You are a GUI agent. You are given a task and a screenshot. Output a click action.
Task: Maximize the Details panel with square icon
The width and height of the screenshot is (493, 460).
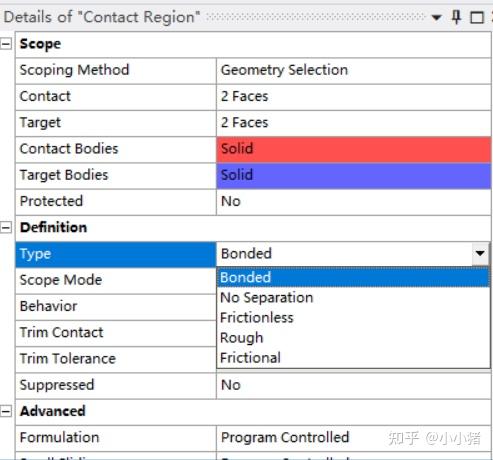[477, 18]
